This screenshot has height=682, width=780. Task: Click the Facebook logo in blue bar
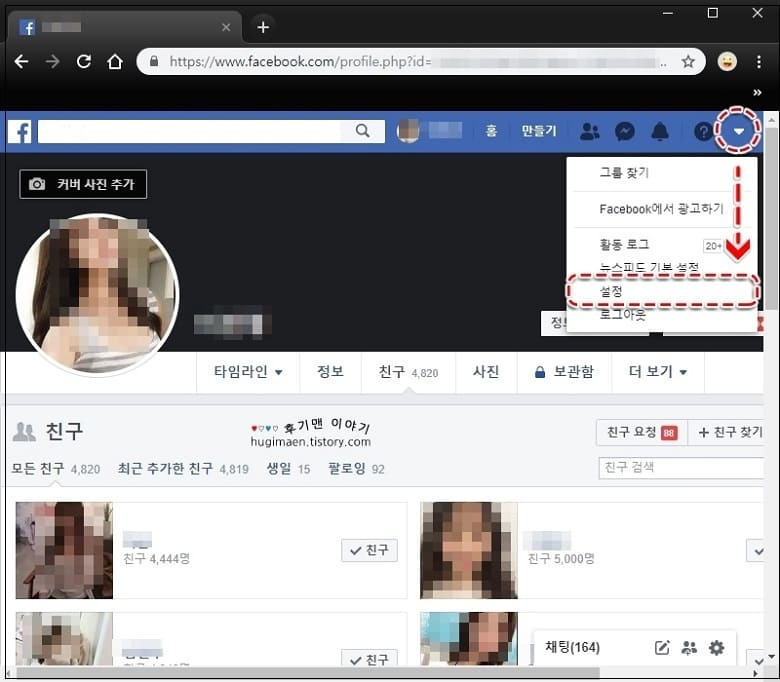(20, 131)
